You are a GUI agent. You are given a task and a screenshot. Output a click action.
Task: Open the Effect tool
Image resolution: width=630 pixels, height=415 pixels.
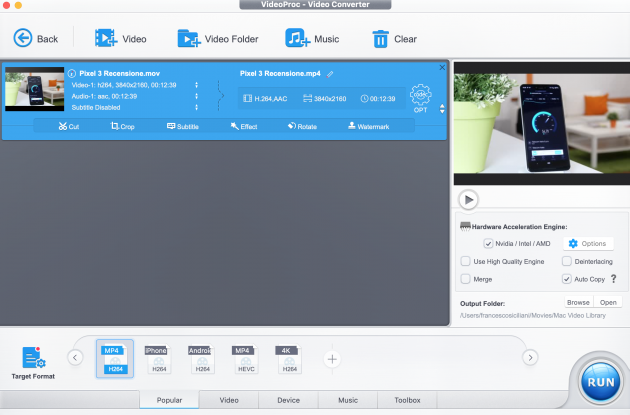click(243, 126)
